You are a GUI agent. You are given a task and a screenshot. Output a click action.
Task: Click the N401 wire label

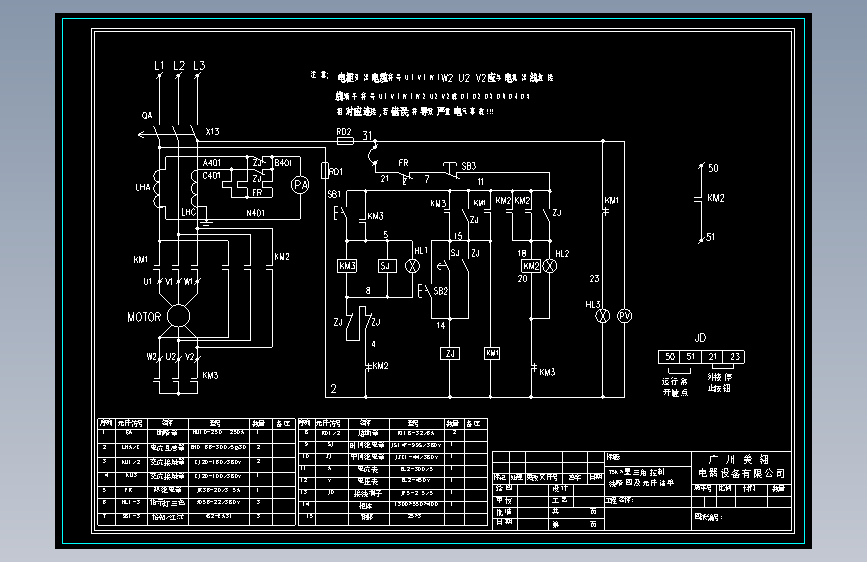(x=255, y=213)
